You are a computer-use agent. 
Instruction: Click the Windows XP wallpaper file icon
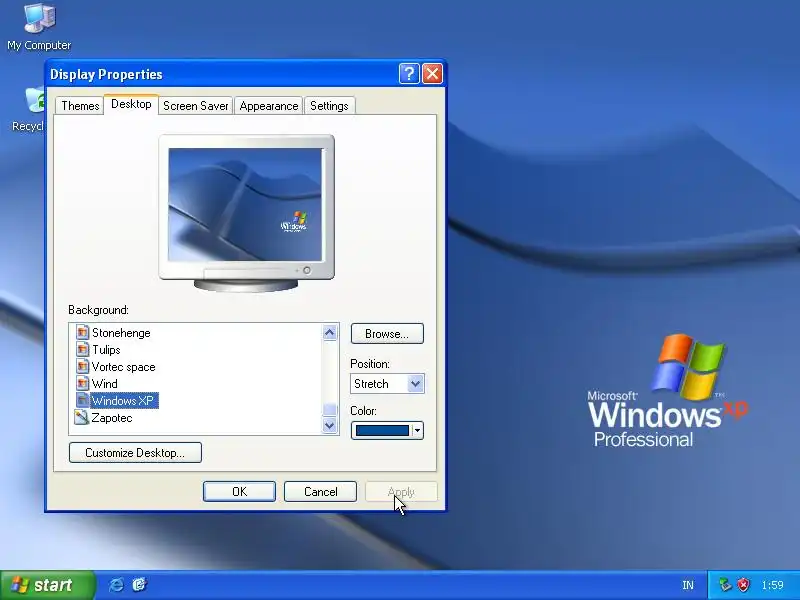(x=82, y=401)
